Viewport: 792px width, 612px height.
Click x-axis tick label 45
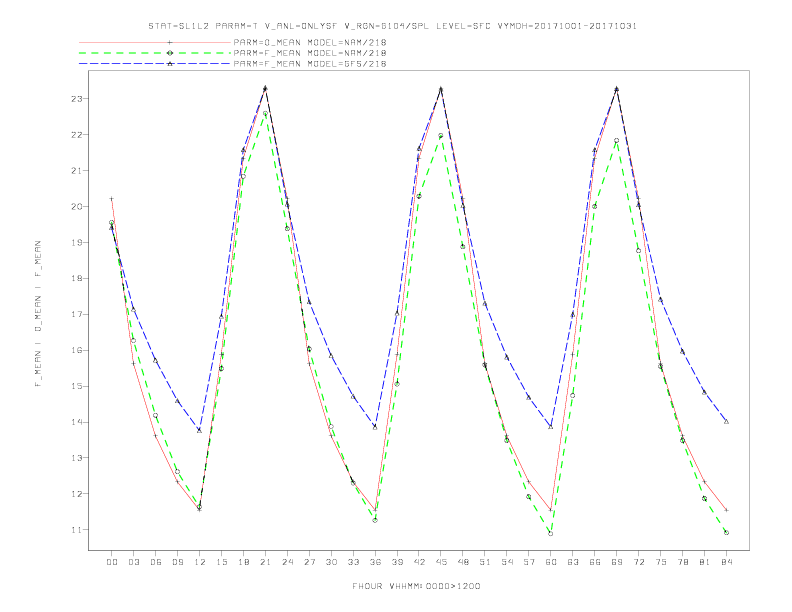(x=441, y=562)
